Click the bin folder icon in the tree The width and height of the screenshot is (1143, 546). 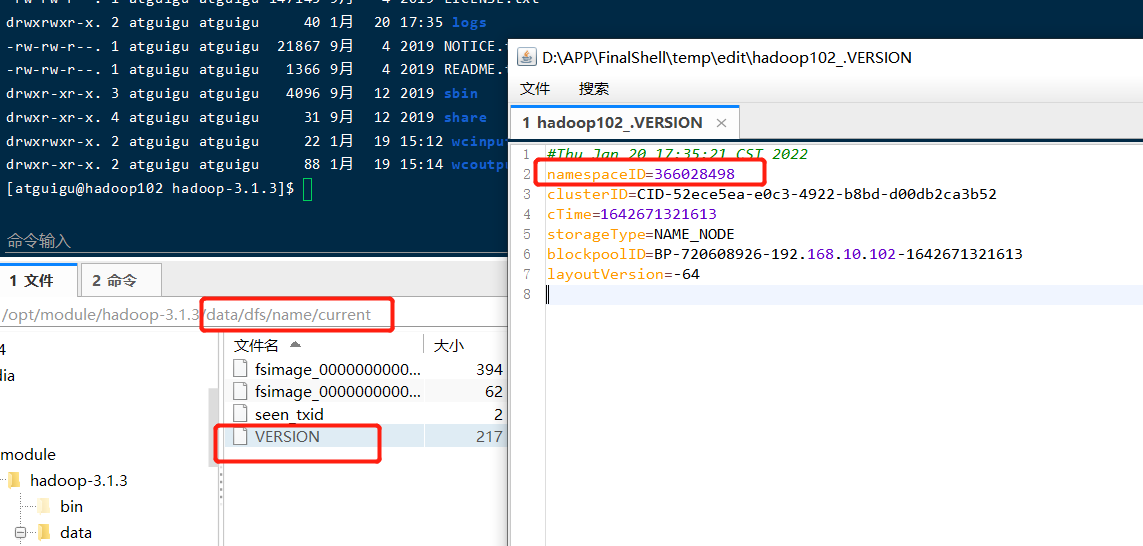pos(44,507)
